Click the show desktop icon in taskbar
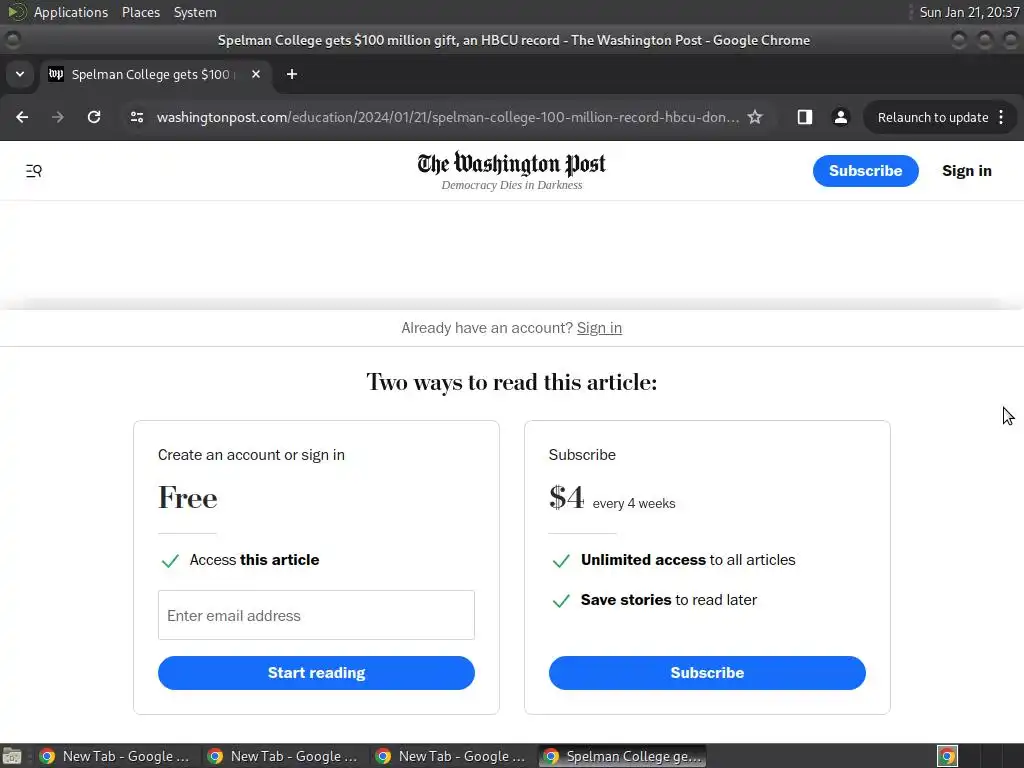1024x768 pixels. [12, 756]
